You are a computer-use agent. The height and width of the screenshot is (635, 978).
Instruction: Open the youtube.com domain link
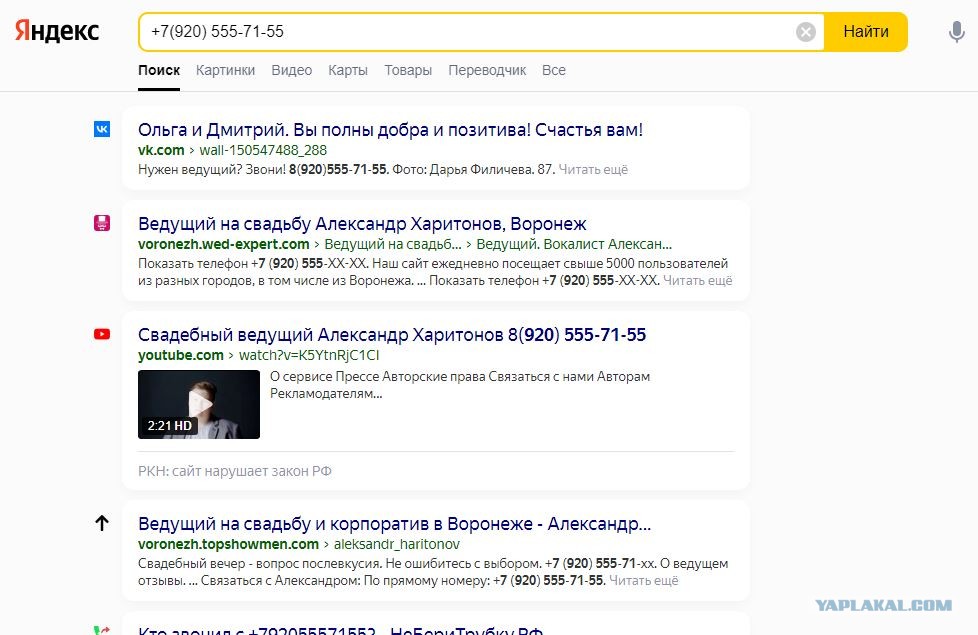(x=180, y=356)
